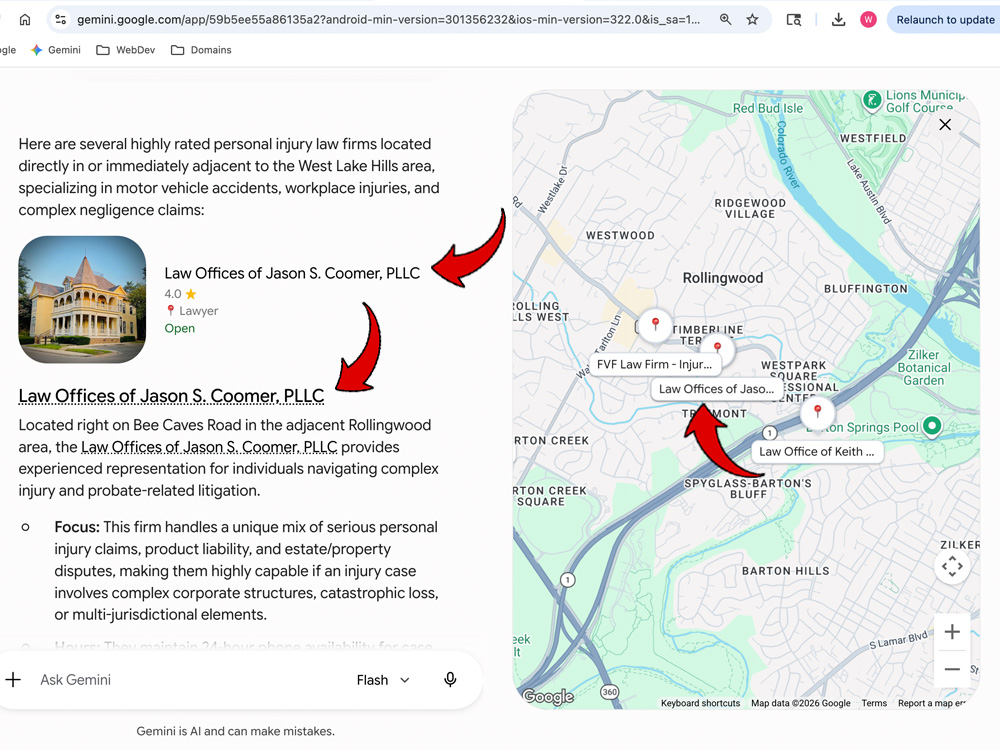
Task: Click the browser home icon
Action: pos(25,20)
